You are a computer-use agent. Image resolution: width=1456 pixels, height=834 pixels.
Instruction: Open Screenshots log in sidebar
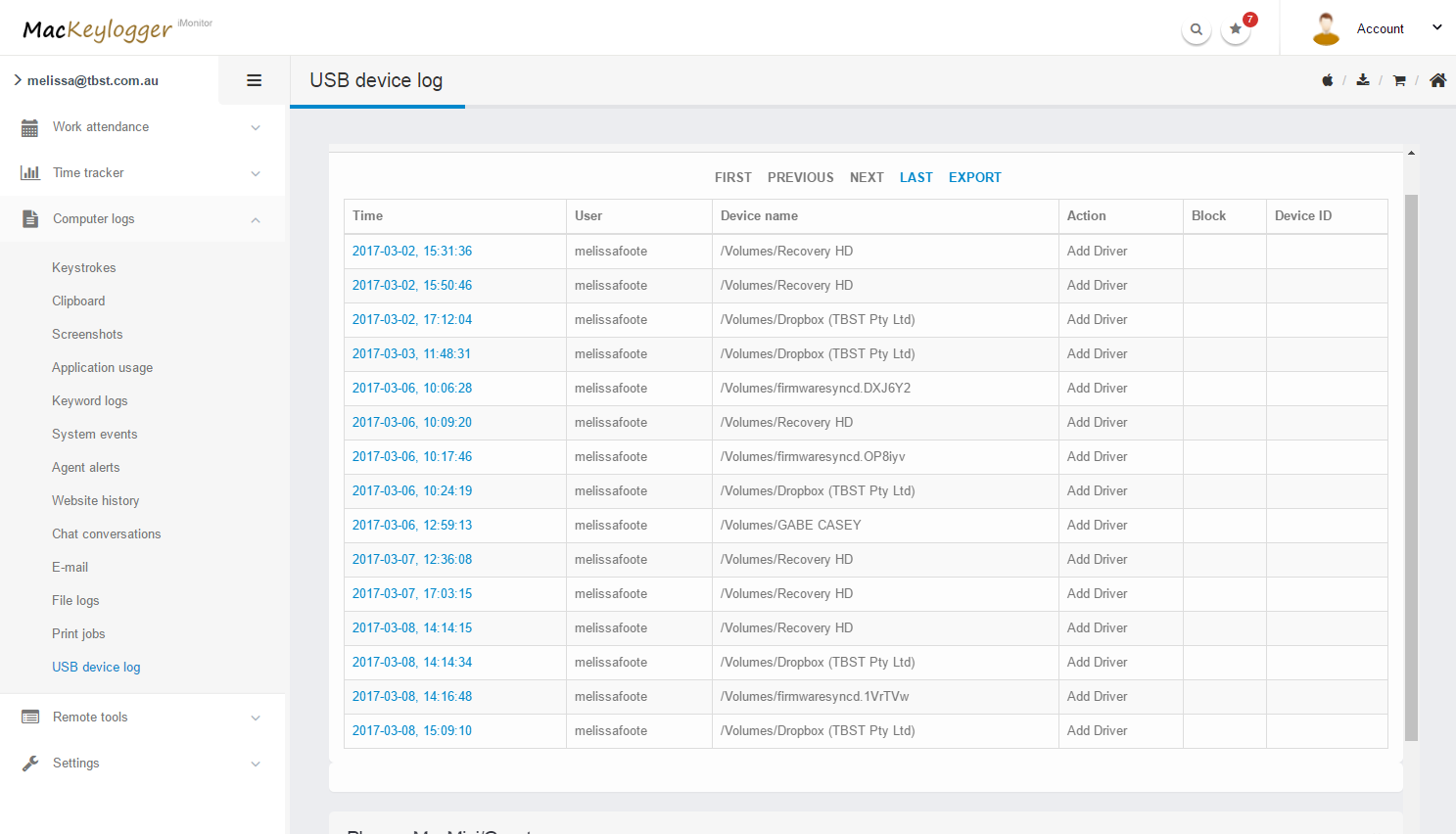[x=87, y=335]
